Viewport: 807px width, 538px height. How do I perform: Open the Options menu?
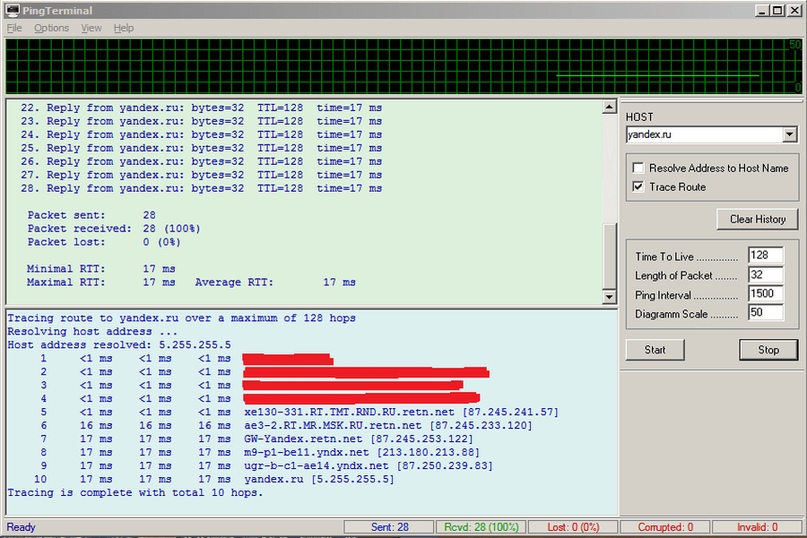(51, 28)
